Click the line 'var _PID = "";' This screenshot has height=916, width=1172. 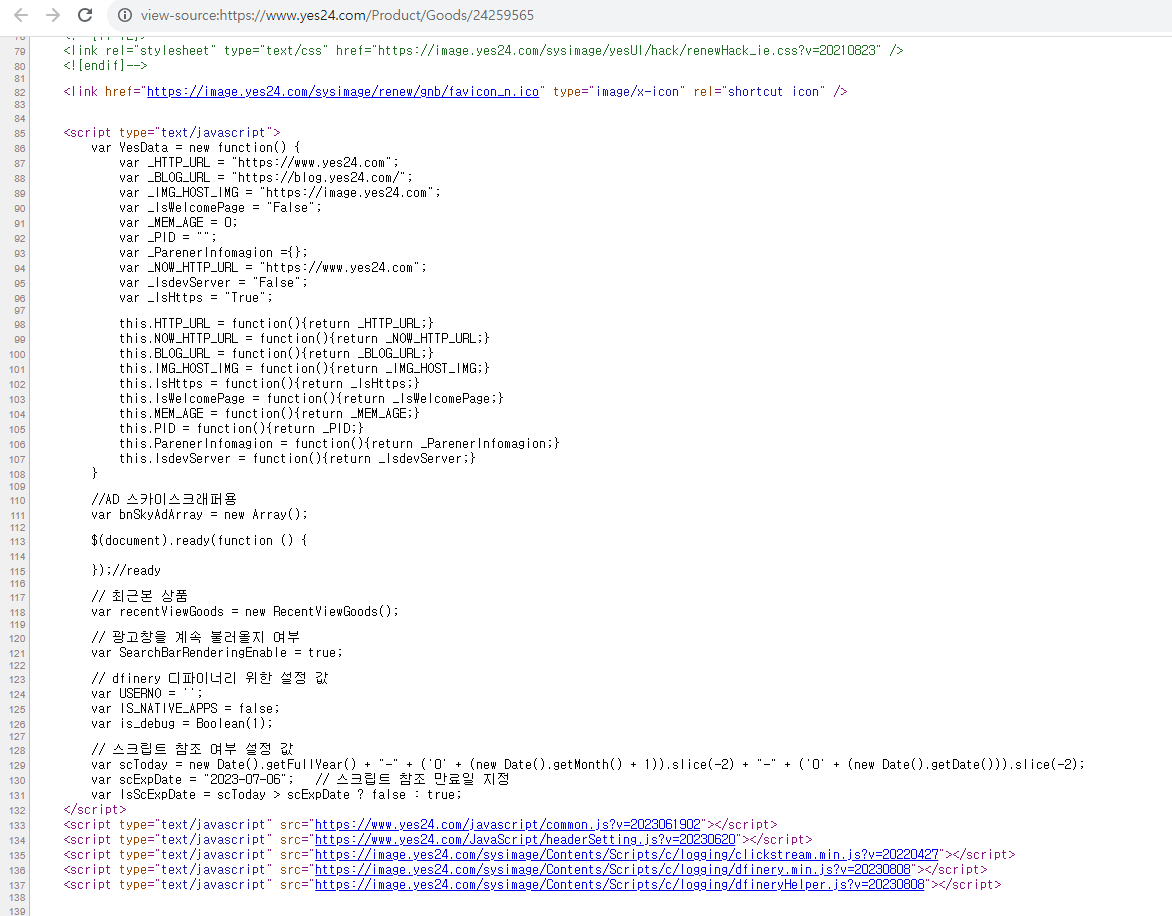click(x=167, y=238)
